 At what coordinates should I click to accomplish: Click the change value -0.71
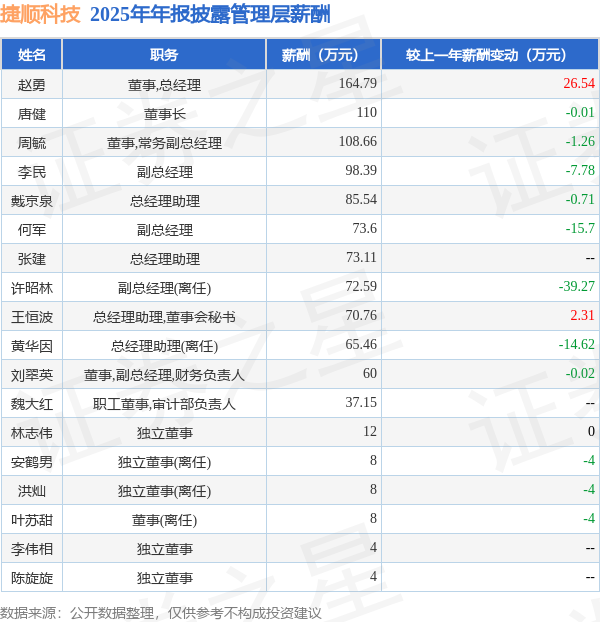pyautogui.click(x=580, y=199)
